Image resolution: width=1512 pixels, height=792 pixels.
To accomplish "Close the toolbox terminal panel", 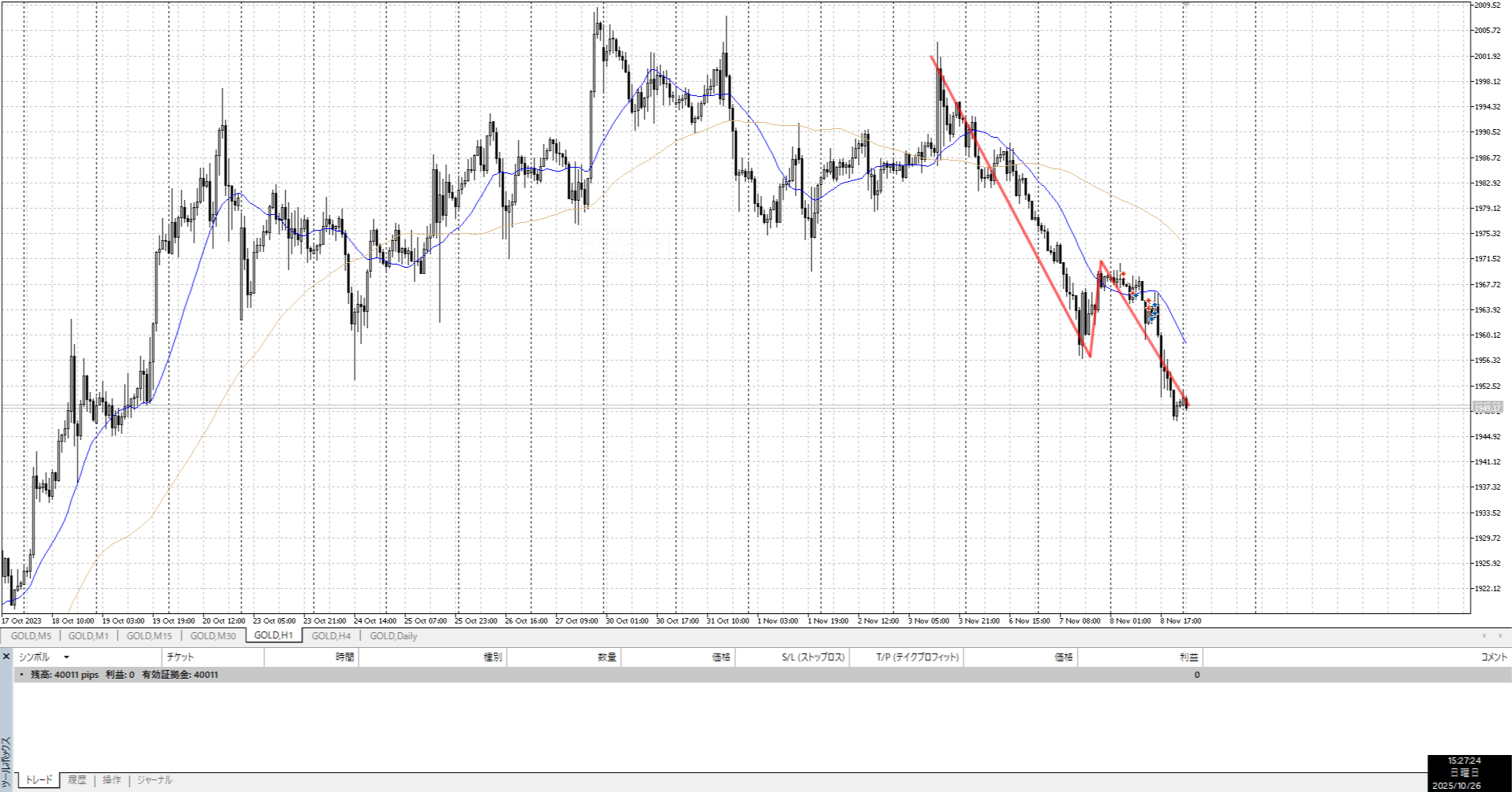I will coord(6,657).
